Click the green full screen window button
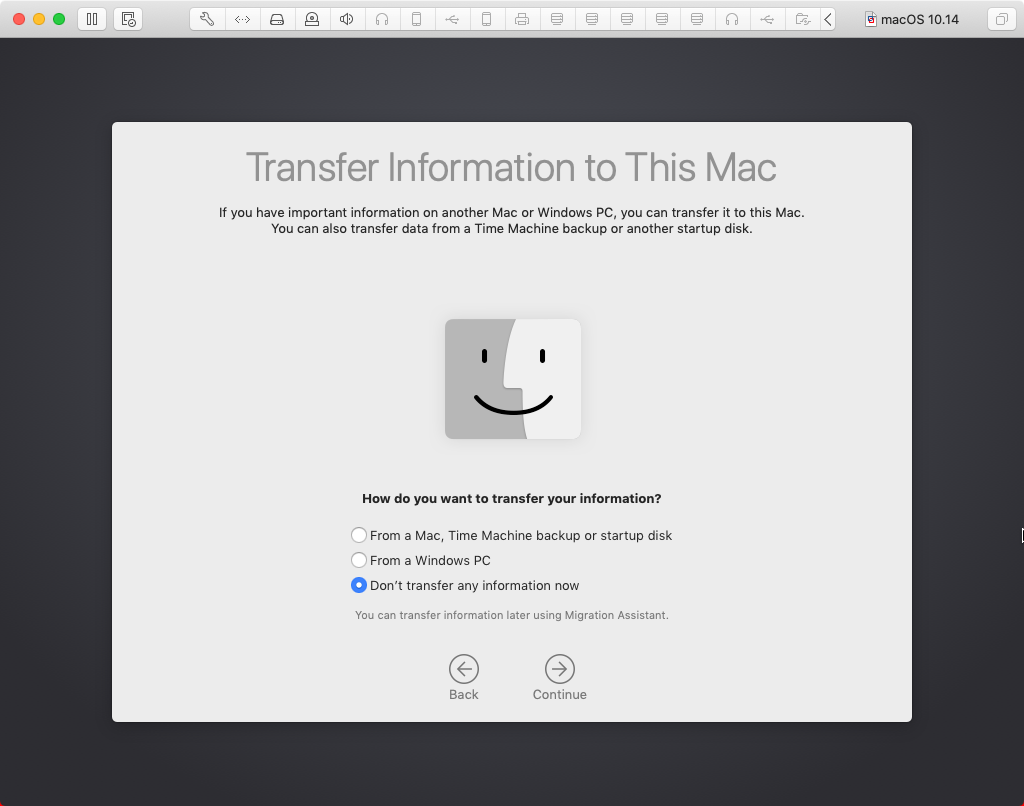 point(59,19)
